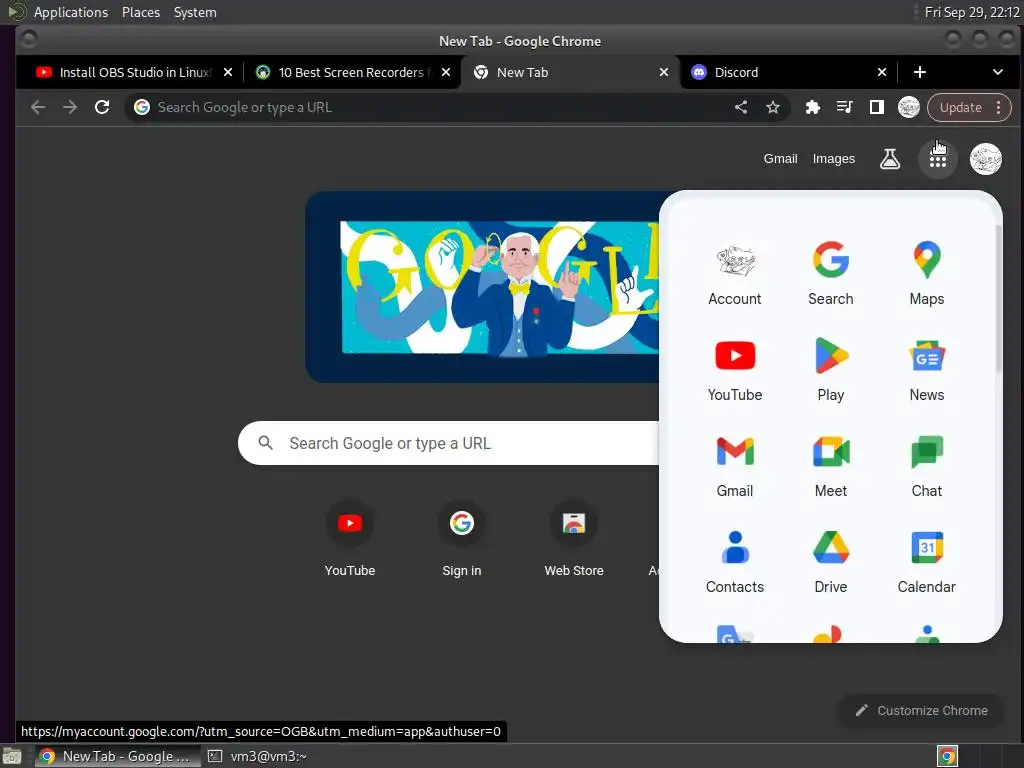Go forward to the next page

click(x=70, y=107)
